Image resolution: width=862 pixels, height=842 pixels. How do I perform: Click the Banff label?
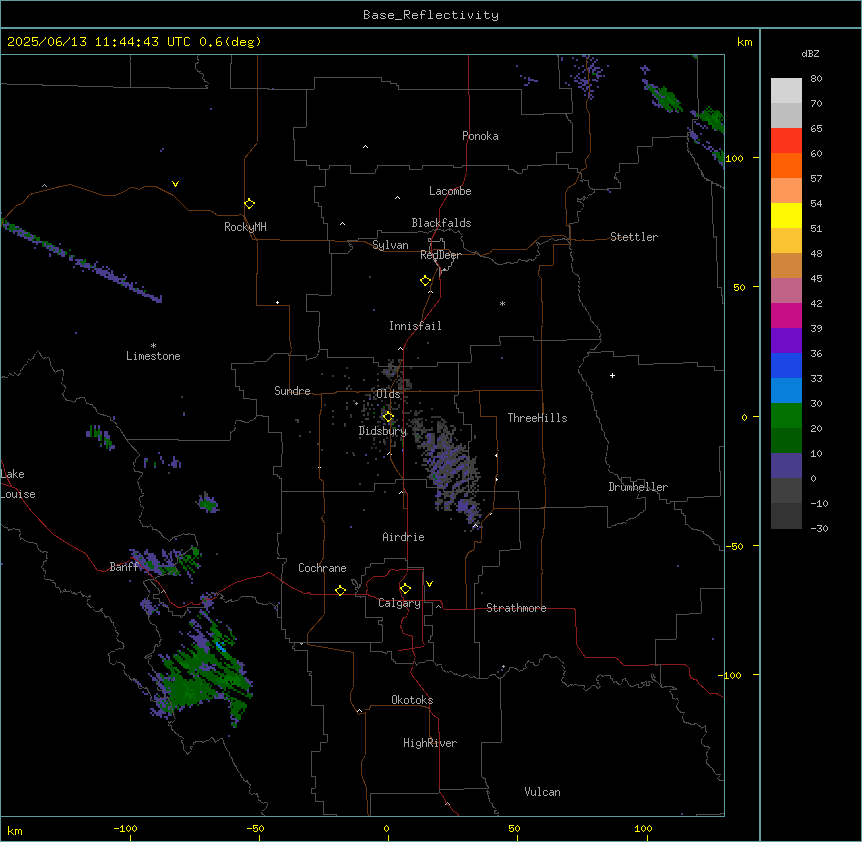pos(124,567)
